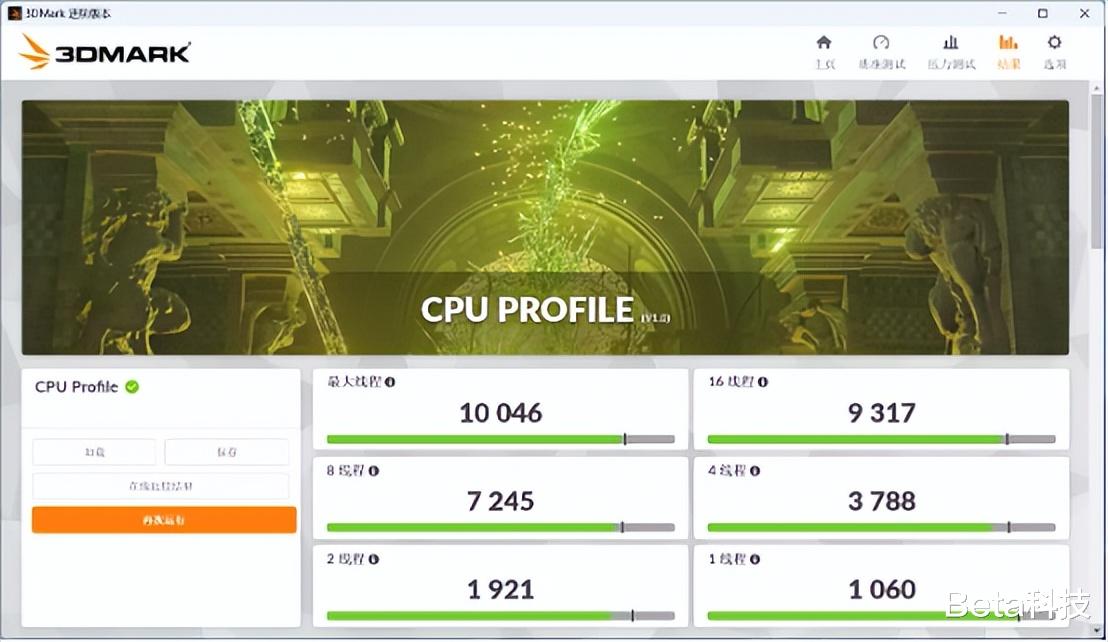Screen dimensions: 1108x642
Task: Show info for the 2 threads score
Action: (374, 559)
